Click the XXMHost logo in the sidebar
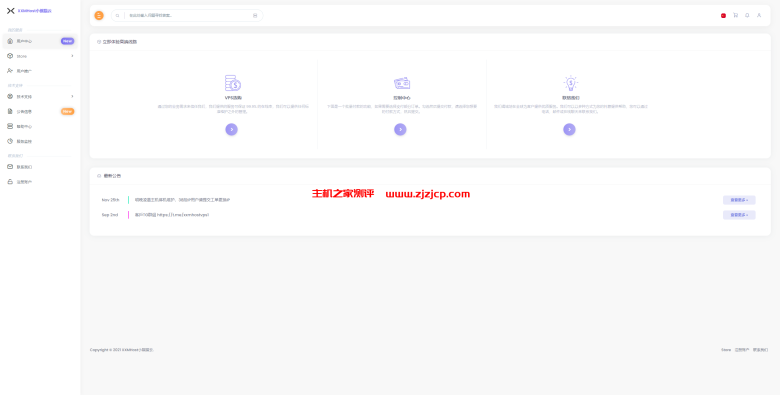The image size is (780, 395). (29, 10)
